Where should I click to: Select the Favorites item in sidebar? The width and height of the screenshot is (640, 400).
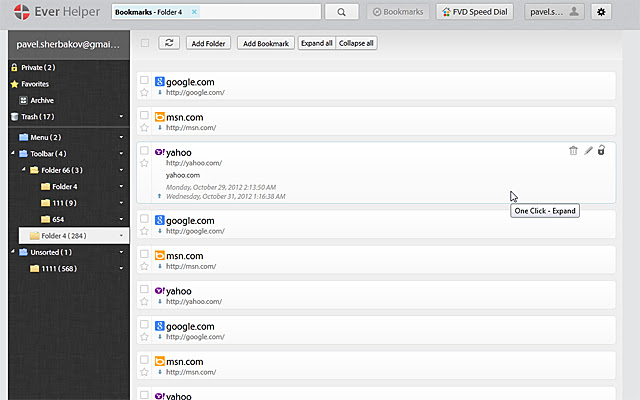(x=35, y=84)
